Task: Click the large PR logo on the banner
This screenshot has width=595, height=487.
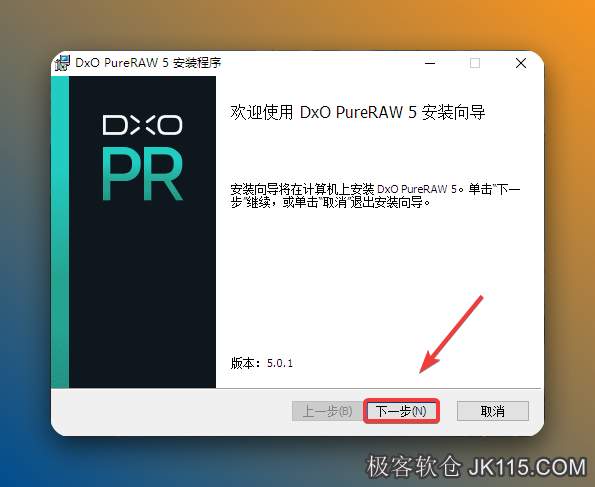Action: [143, 175]
